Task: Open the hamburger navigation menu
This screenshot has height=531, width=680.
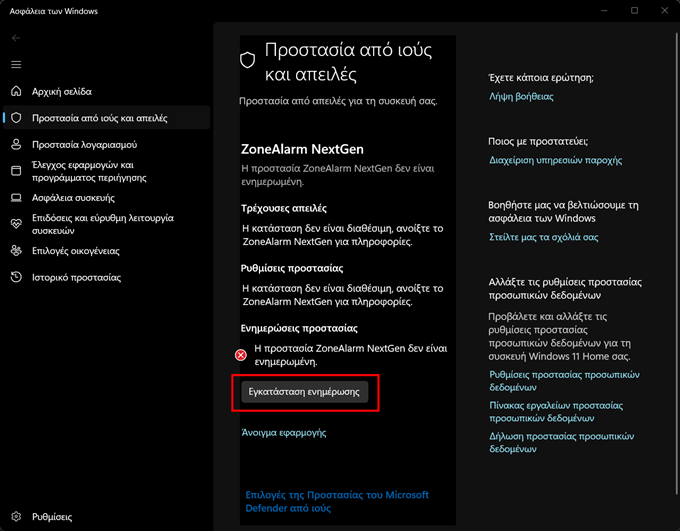Action: 16,65
